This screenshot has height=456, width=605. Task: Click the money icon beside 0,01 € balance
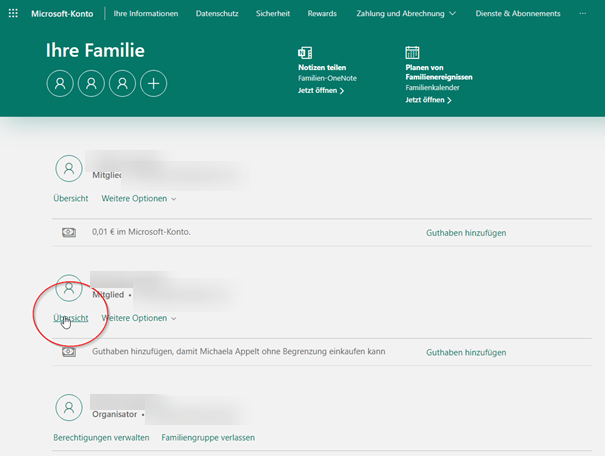69,232
